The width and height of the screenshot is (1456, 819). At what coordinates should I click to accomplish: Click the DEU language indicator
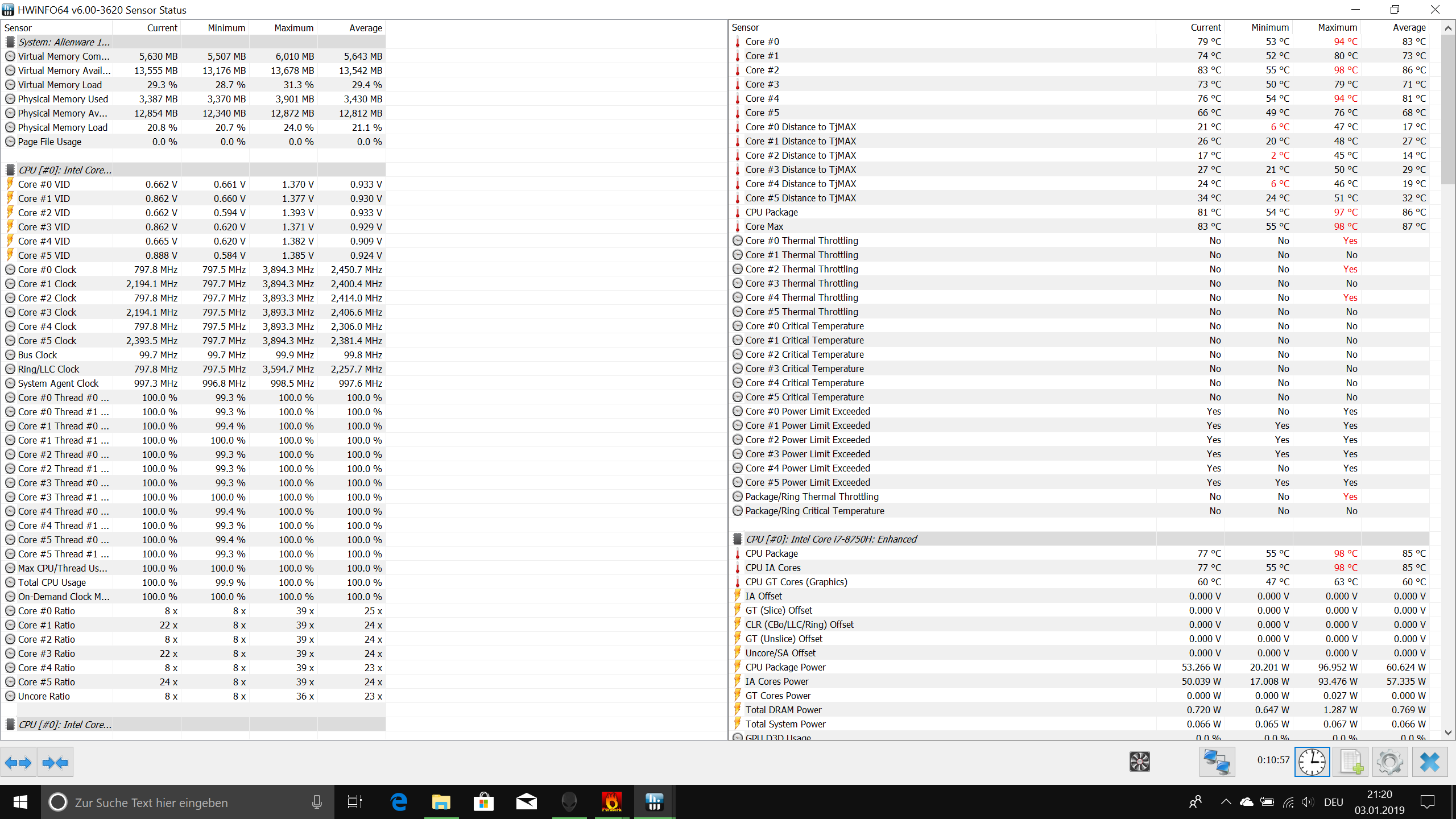point(1334,802)
